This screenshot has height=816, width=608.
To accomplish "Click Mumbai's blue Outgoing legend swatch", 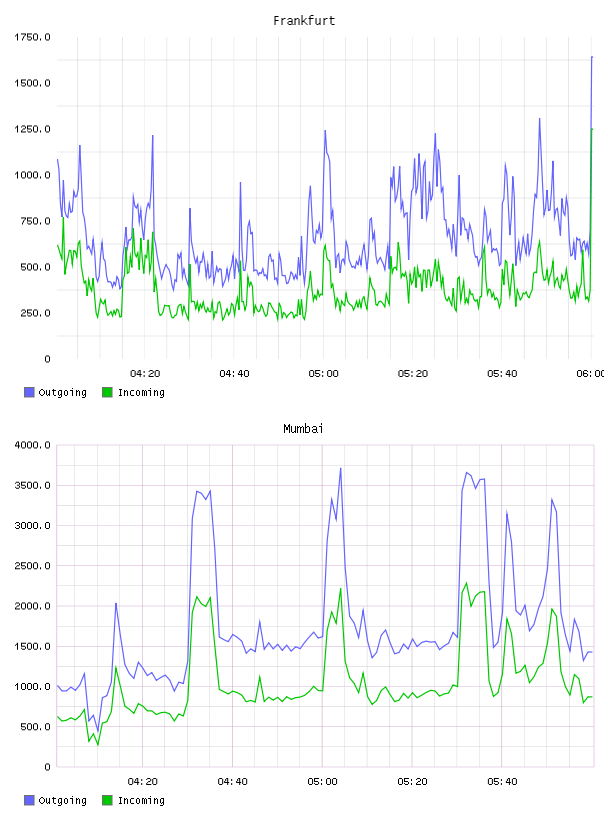I will [29, 800].
